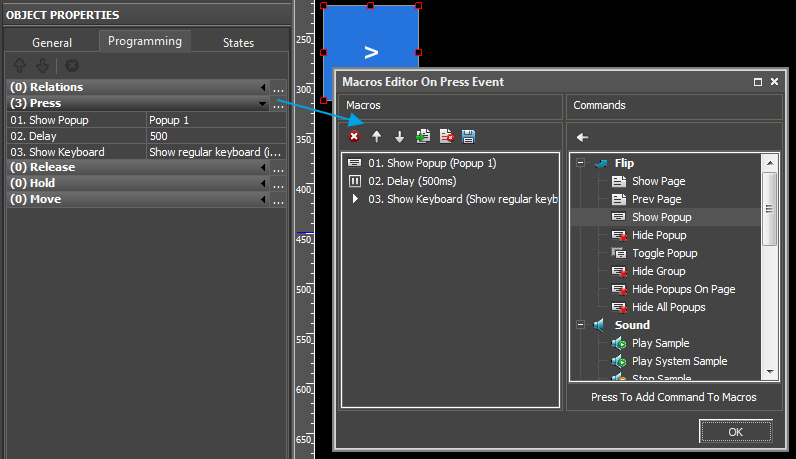Click the Delay value 500 cell
Screen dimensions: 796x459
click(216, 136)
